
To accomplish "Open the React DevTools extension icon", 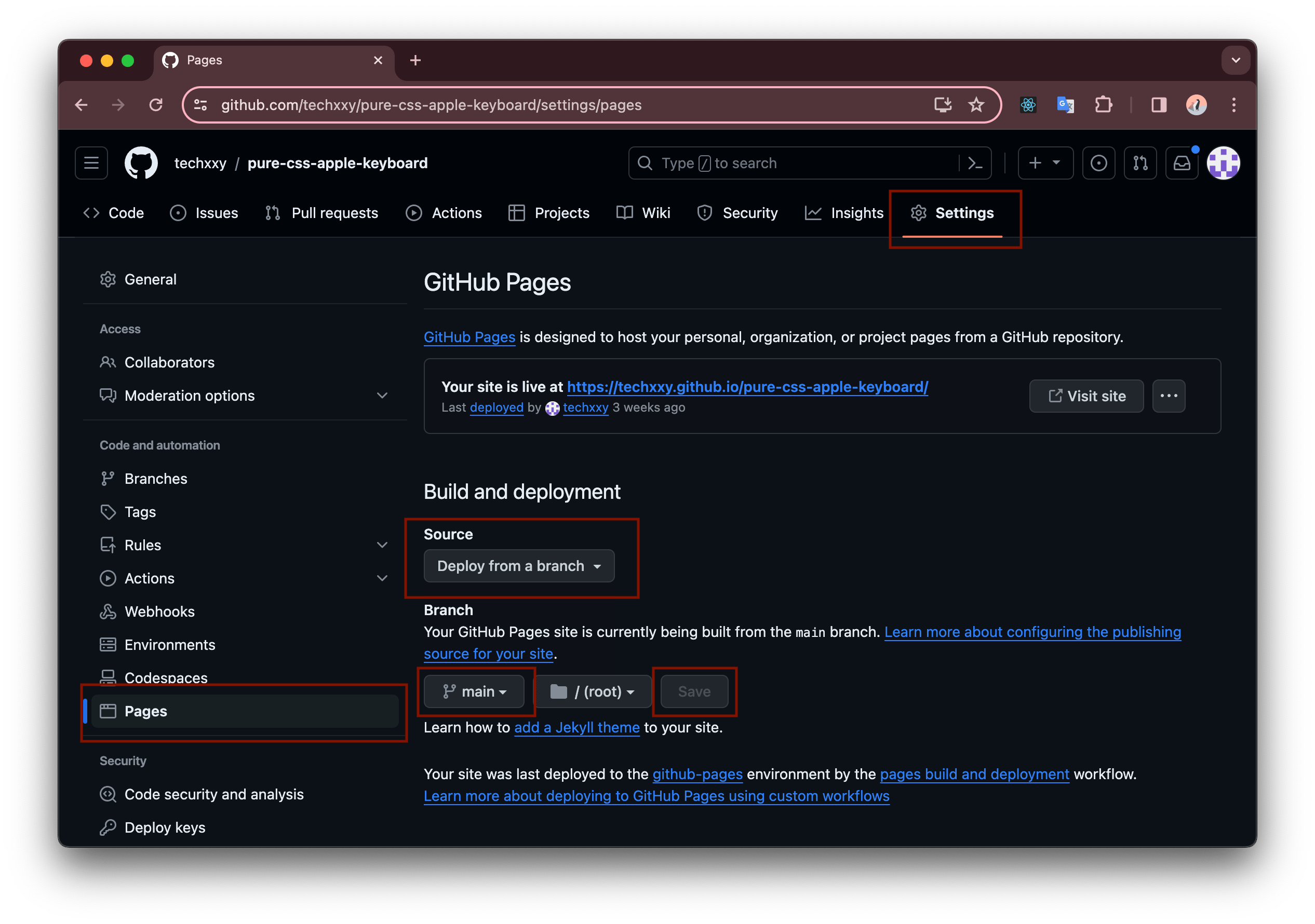I will (x=1028, y=105).
